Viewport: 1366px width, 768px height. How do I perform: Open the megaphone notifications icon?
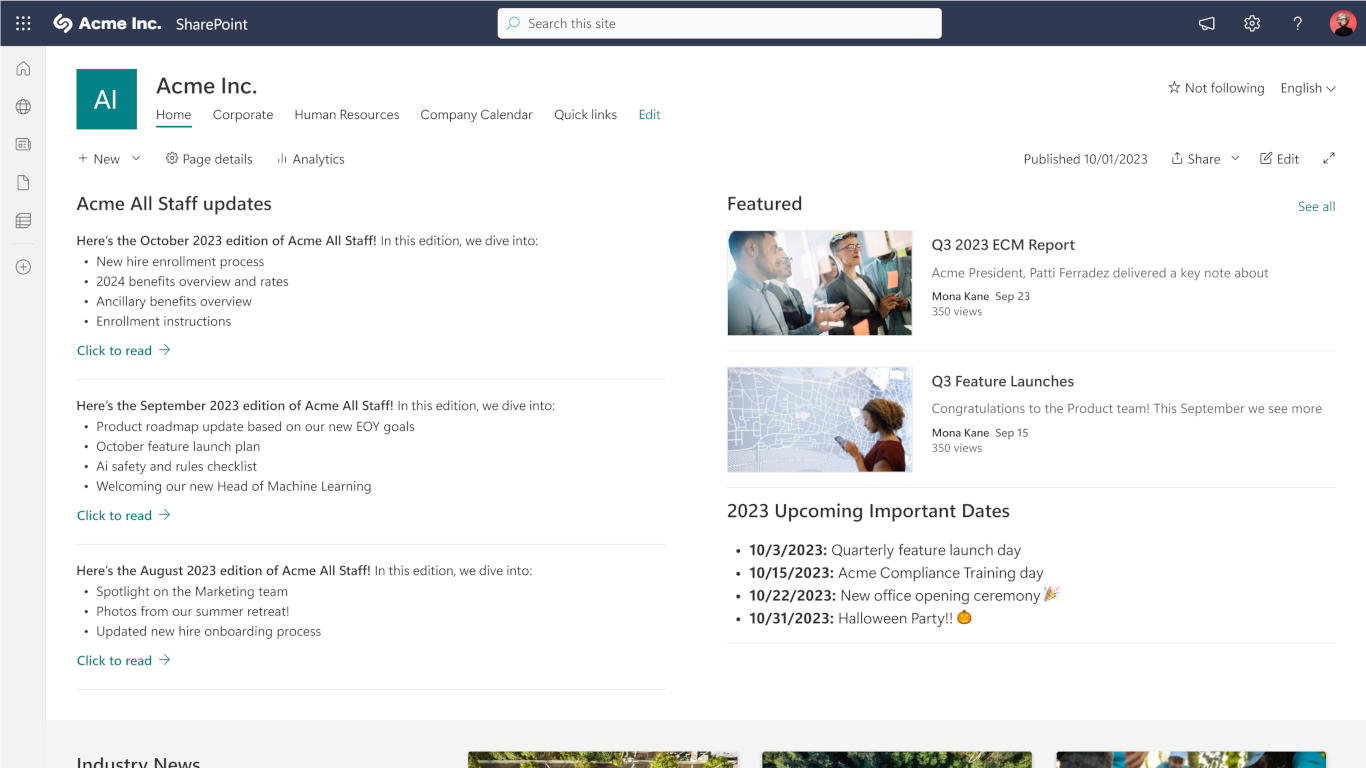1207,23
